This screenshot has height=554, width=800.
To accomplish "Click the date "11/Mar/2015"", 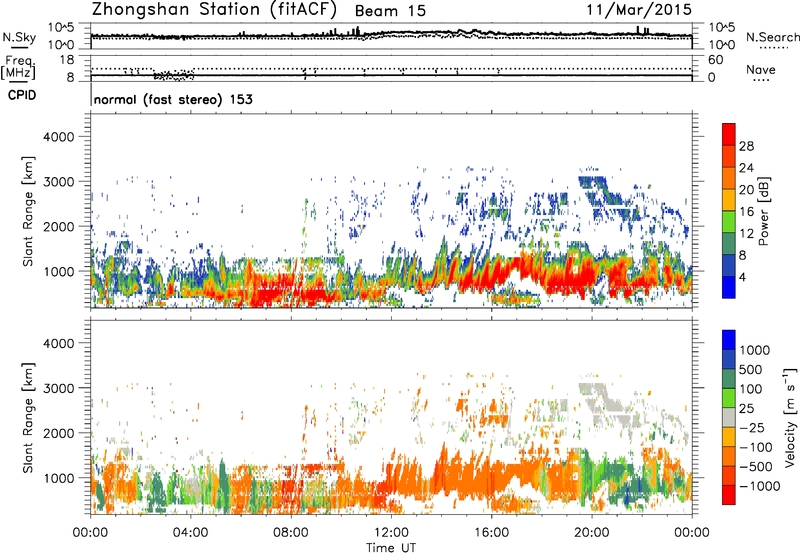I will point(639,9).
